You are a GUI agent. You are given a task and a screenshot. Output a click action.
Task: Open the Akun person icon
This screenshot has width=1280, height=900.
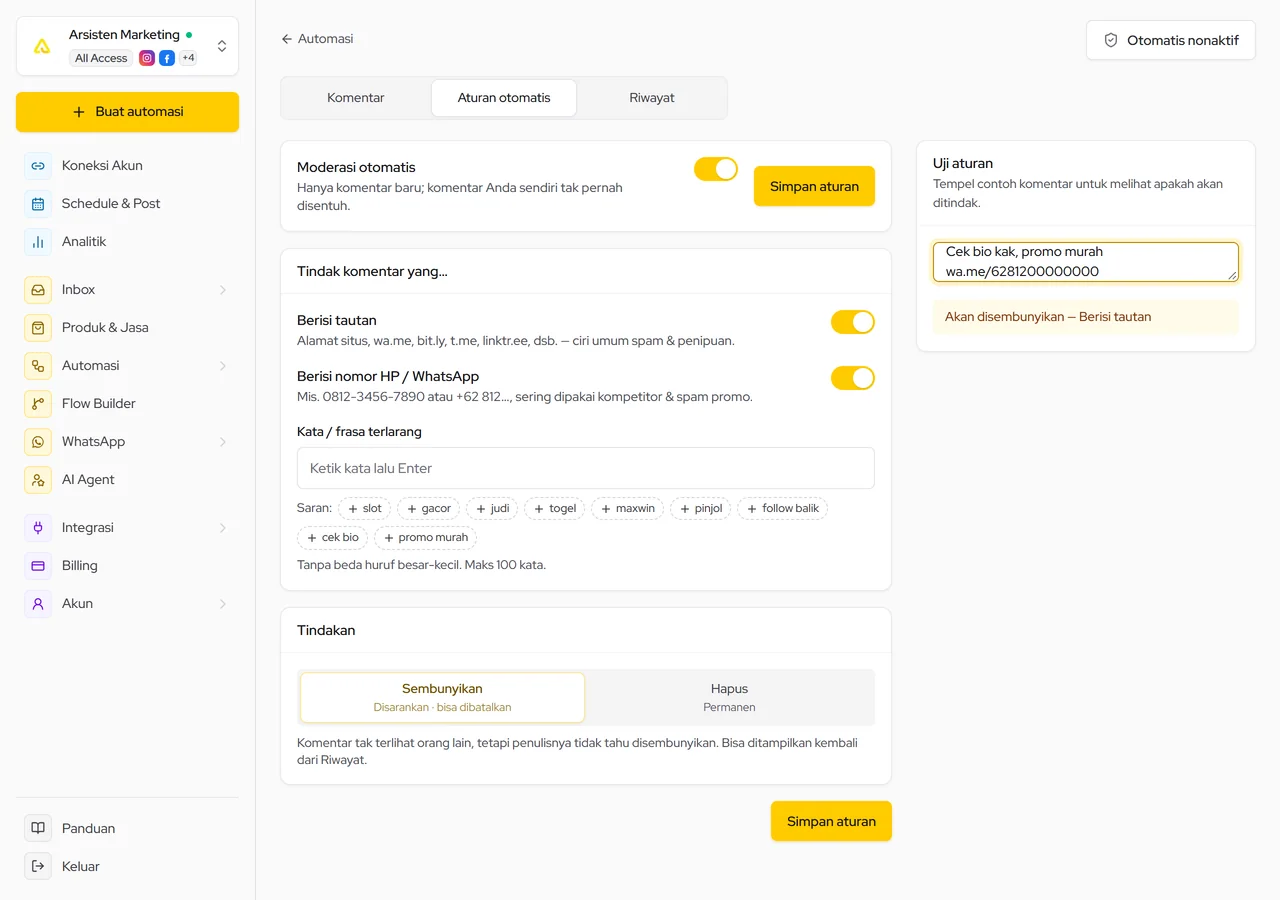pos(38,604)
